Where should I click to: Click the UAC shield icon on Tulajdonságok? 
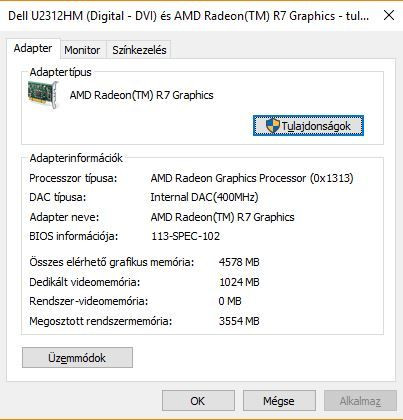[x=272, y=126]
